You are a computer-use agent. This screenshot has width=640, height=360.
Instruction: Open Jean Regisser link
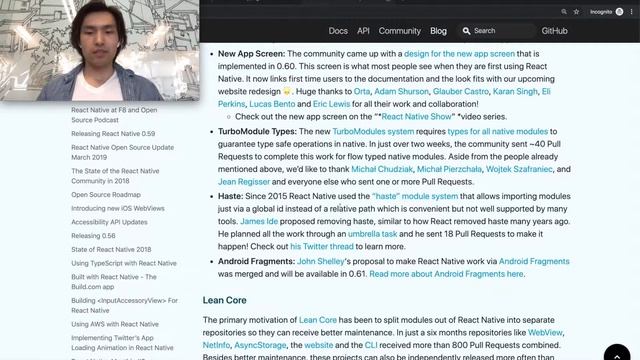[244, 182]
